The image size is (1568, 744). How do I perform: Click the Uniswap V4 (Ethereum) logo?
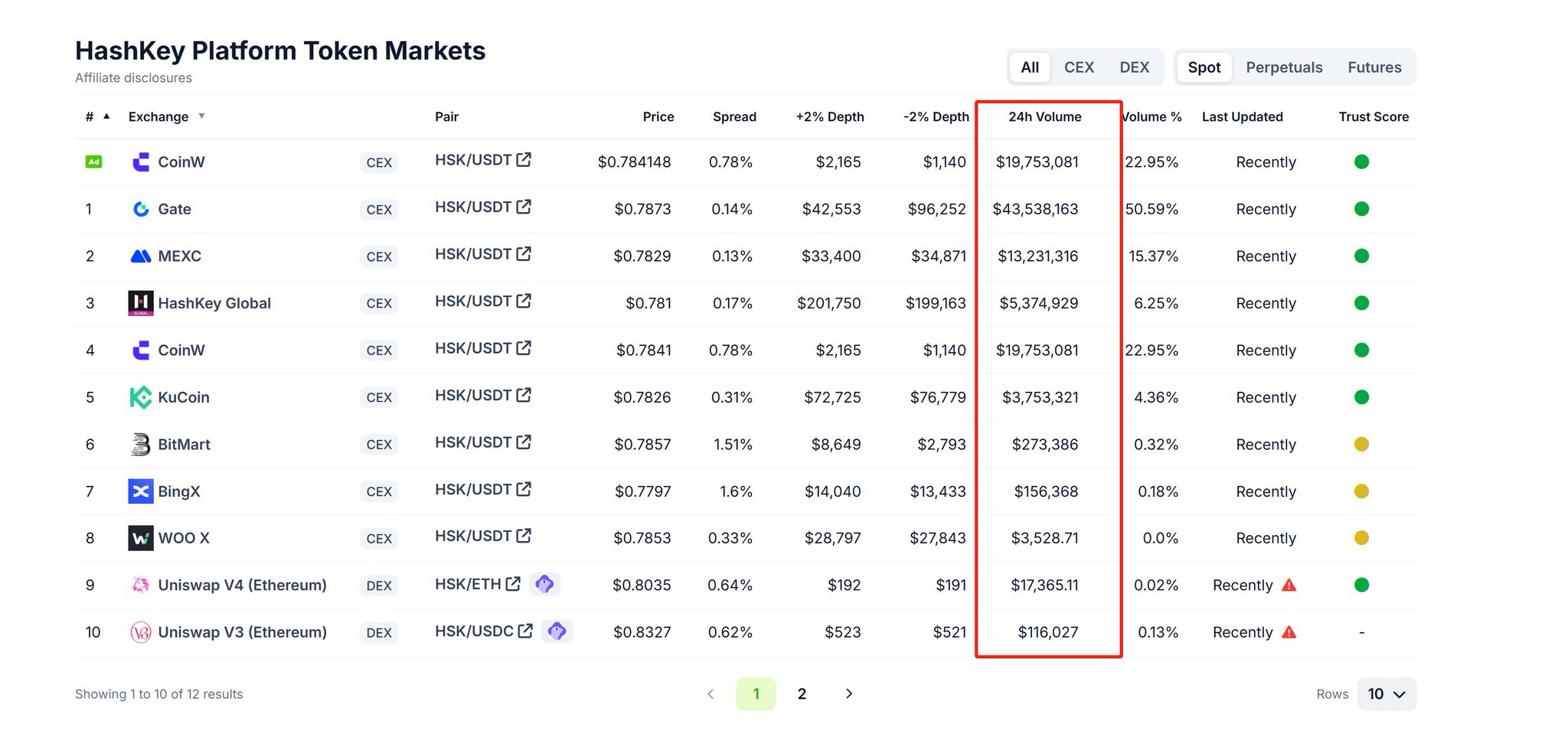point(141,586)
